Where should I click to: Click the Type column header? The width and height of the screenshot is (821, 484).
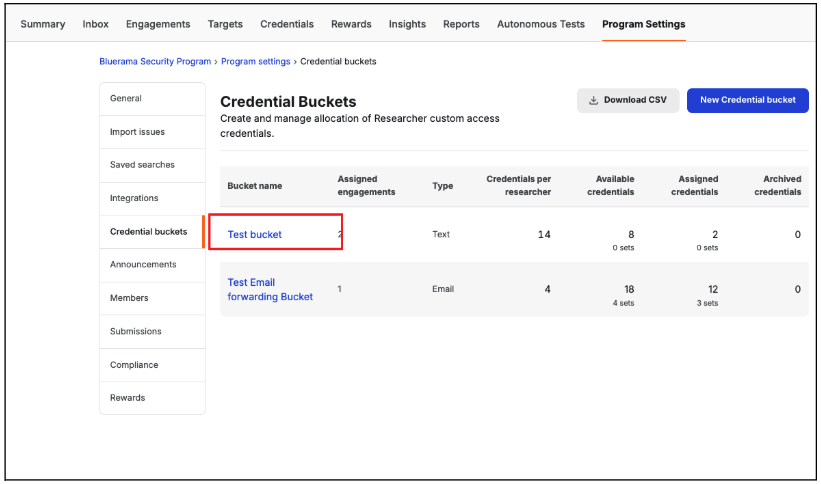442,186
